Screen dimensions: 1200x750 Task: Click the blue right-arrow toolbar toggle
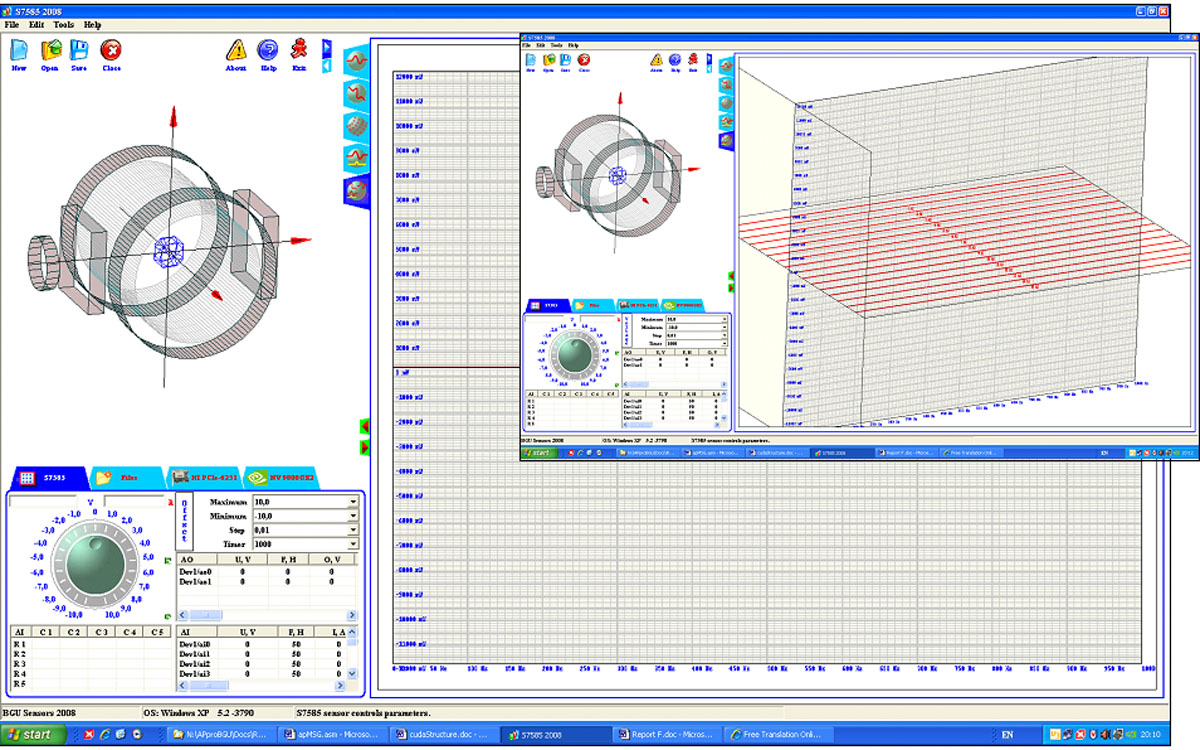326,47
